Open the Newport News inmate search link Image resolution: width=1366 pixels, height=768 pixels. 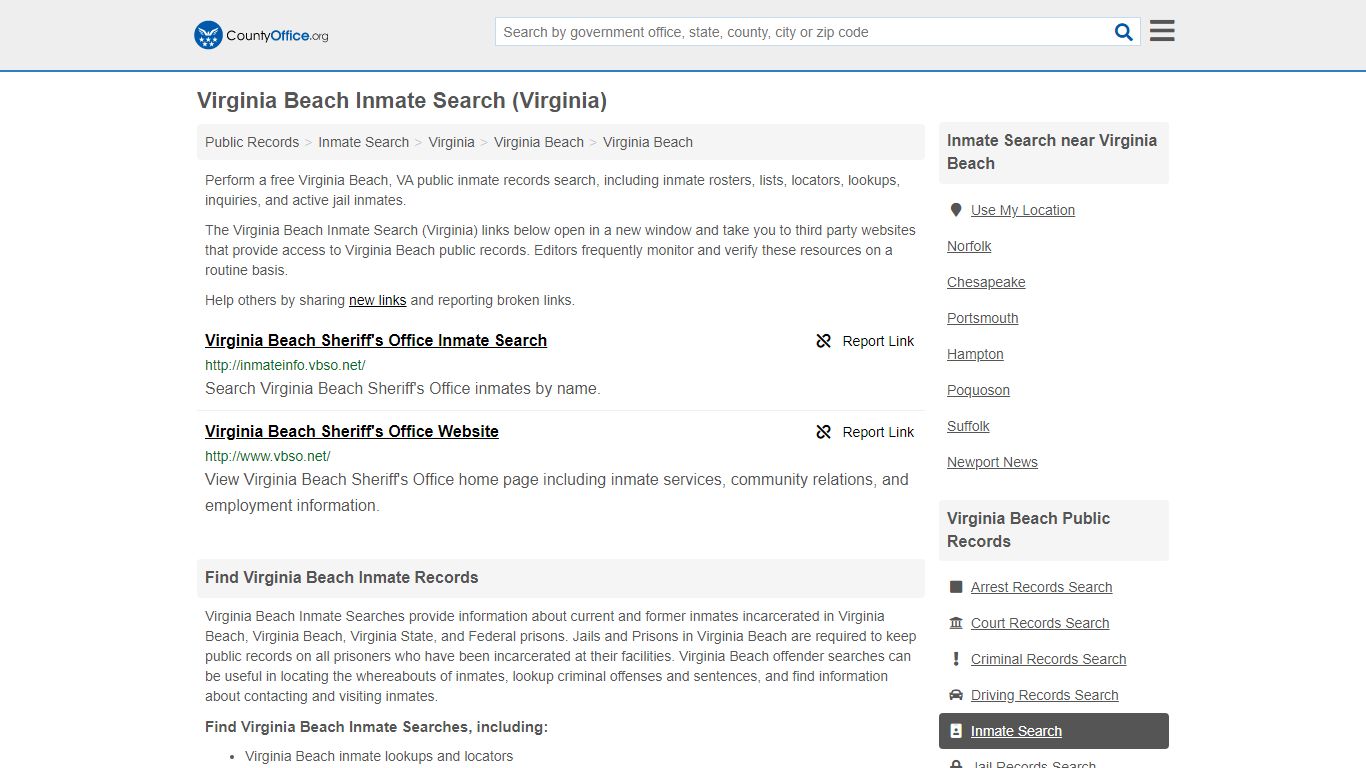(x=992, y=462)
